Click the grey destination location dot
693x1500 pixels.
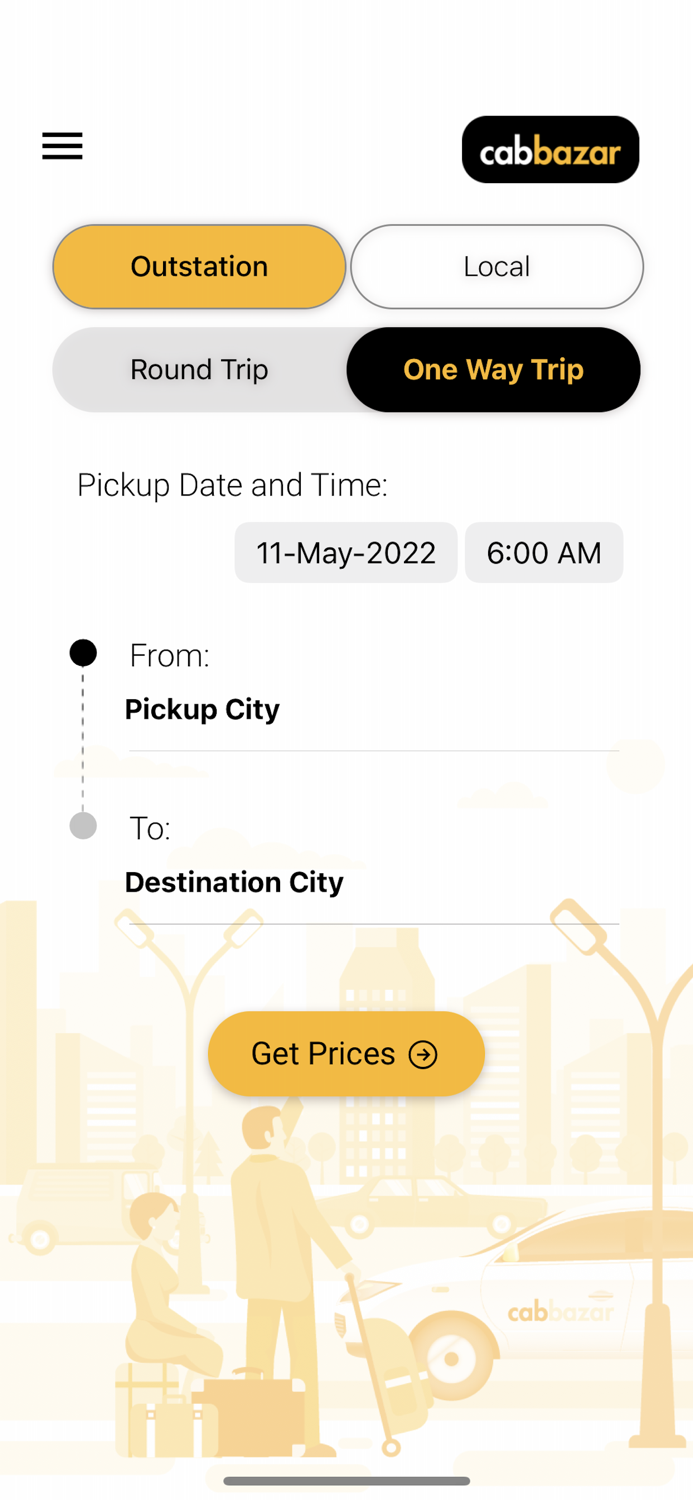(83, 825)
